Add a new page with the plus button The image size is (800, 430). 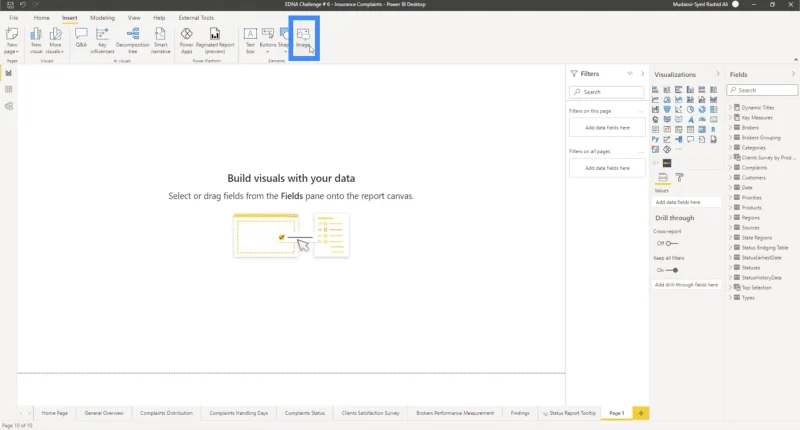click(641, 413)
